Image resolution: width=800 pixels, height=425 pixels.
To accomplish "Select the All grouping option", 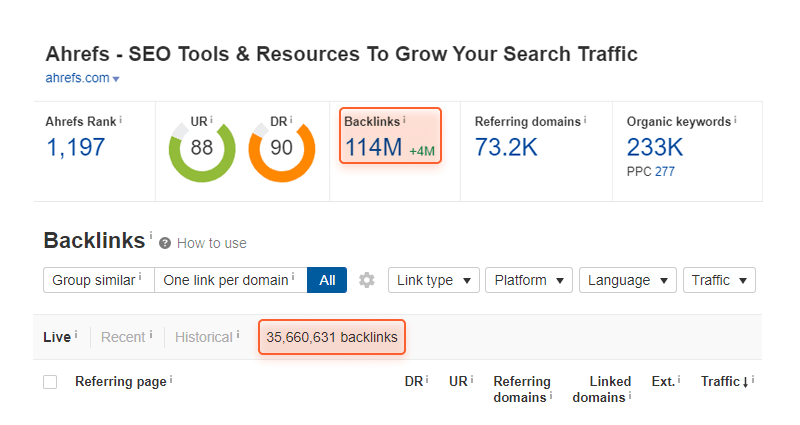I will [327, 280].
